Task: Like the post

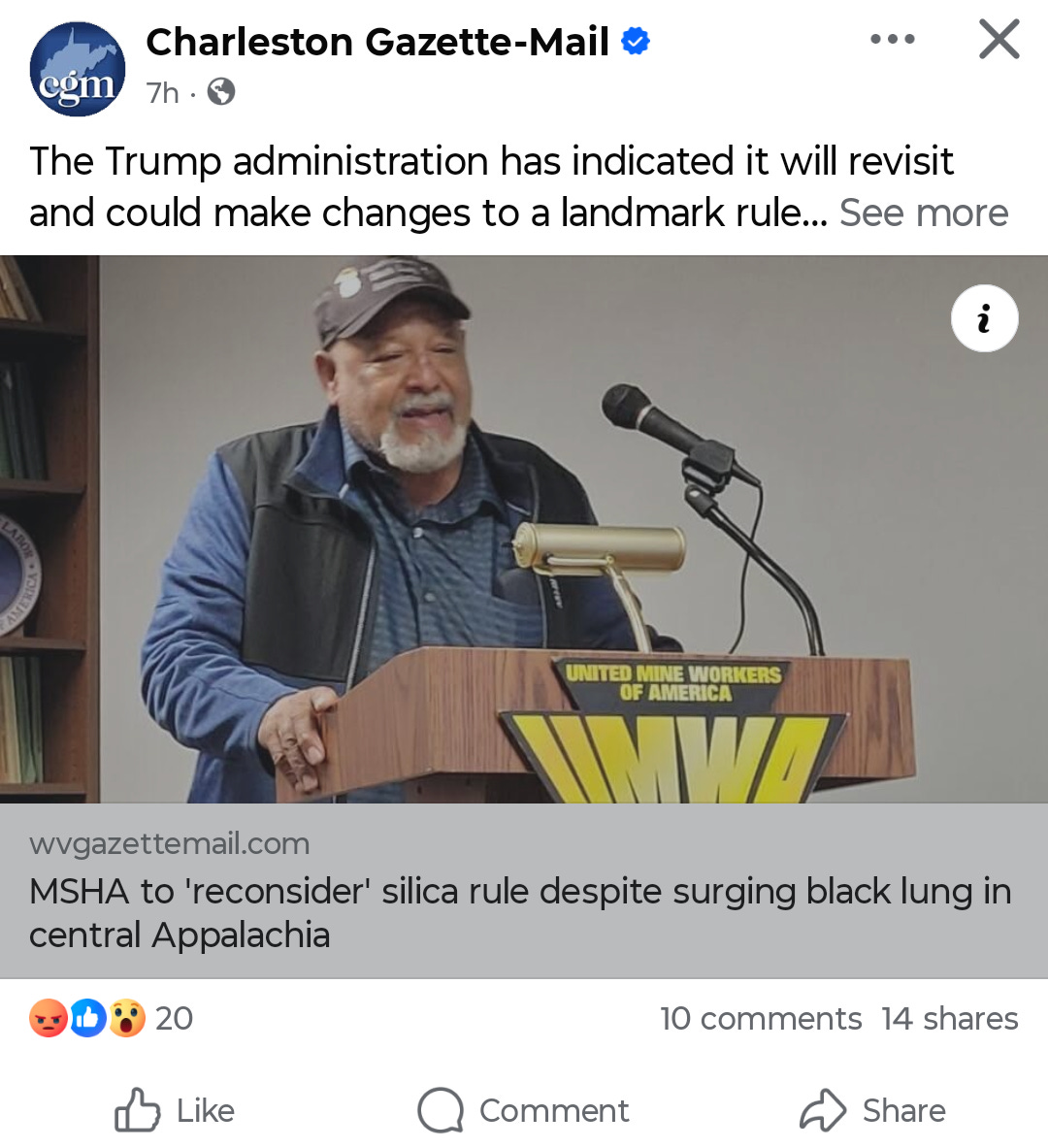Action: 175,1111
